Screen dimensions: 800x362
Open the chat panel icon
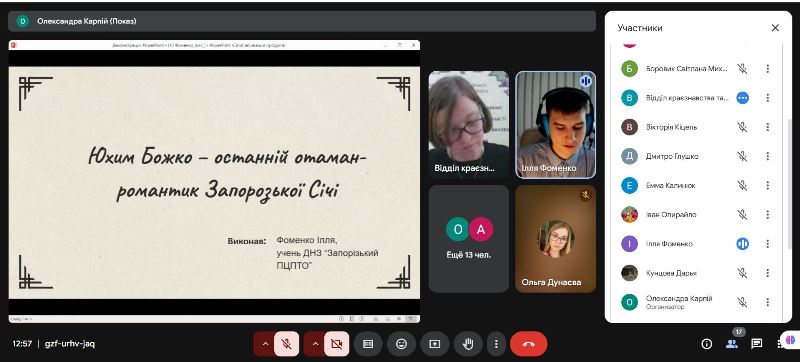point(757,344)
